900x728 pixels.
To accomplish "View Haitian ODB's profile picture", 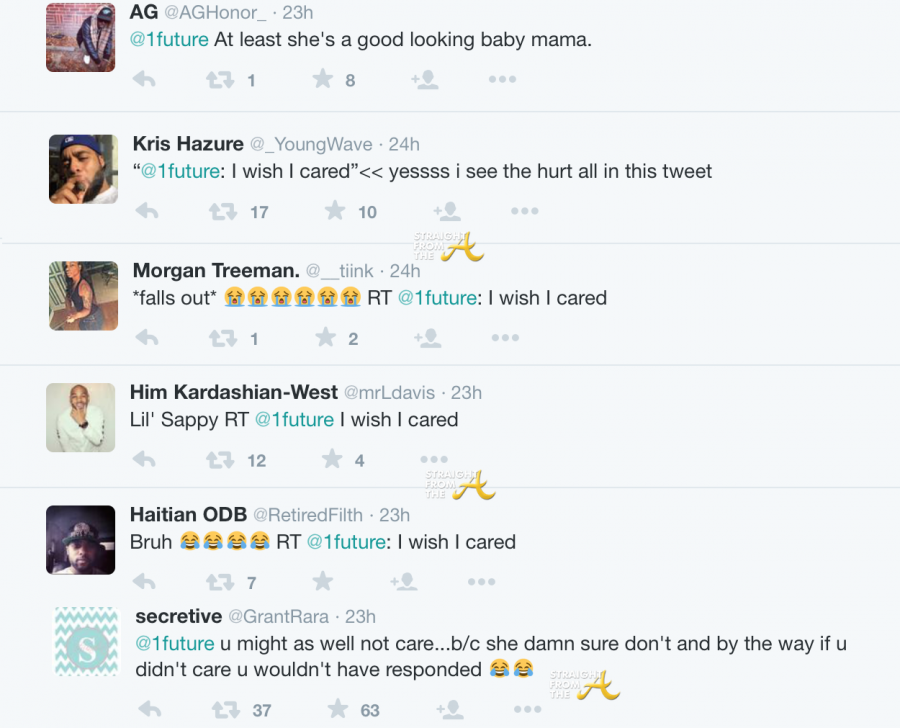I will coord(81,540).
